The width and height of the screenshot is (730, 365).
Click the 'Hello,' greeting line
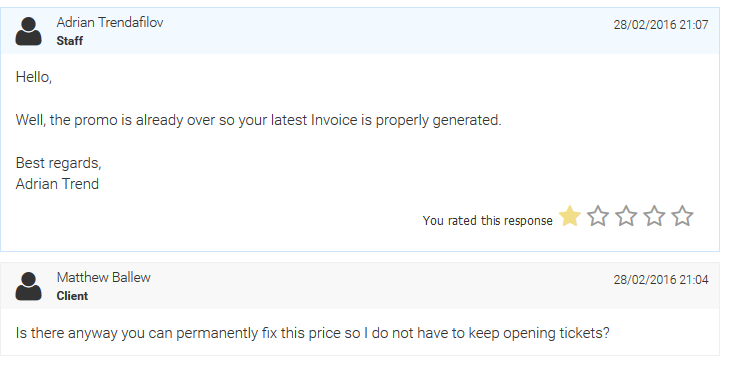point(34,77)
